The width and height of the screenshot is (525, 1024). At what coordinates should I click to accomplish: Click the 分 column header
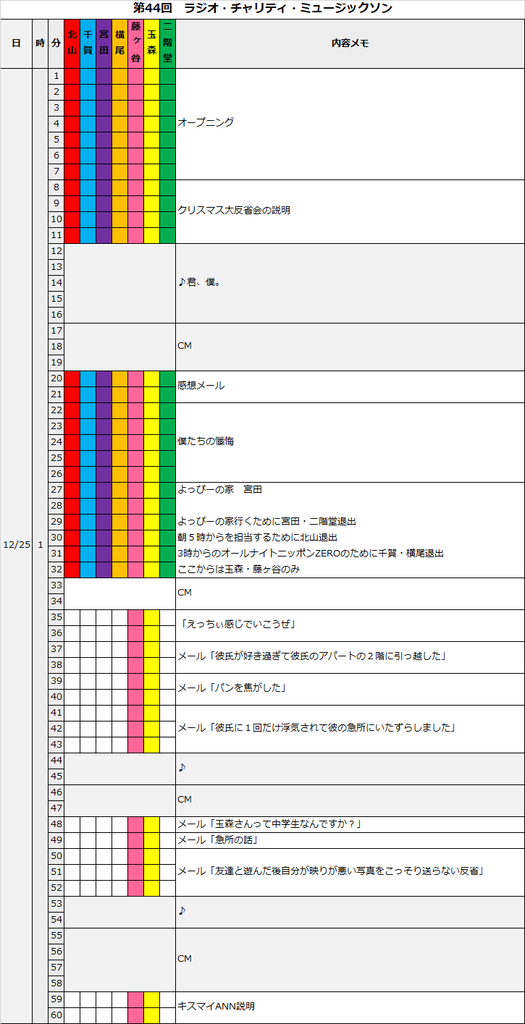click(x=56, y=43)
